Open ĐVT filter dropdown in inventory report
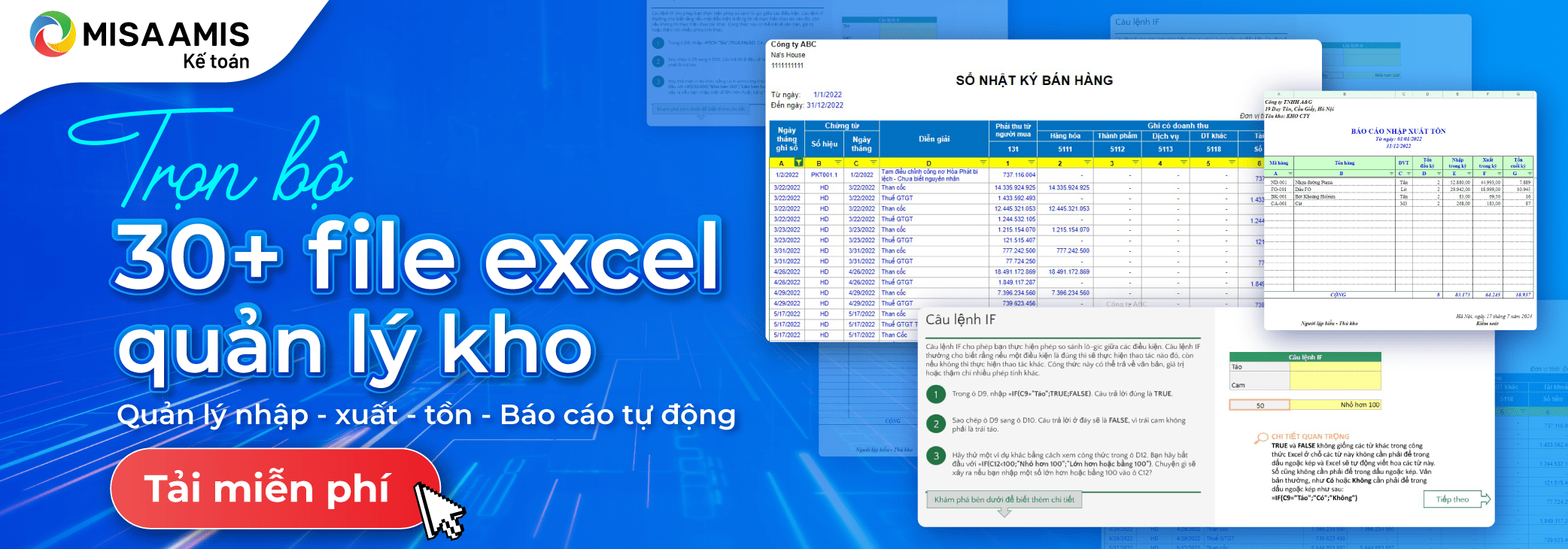 pos(1408,174)
